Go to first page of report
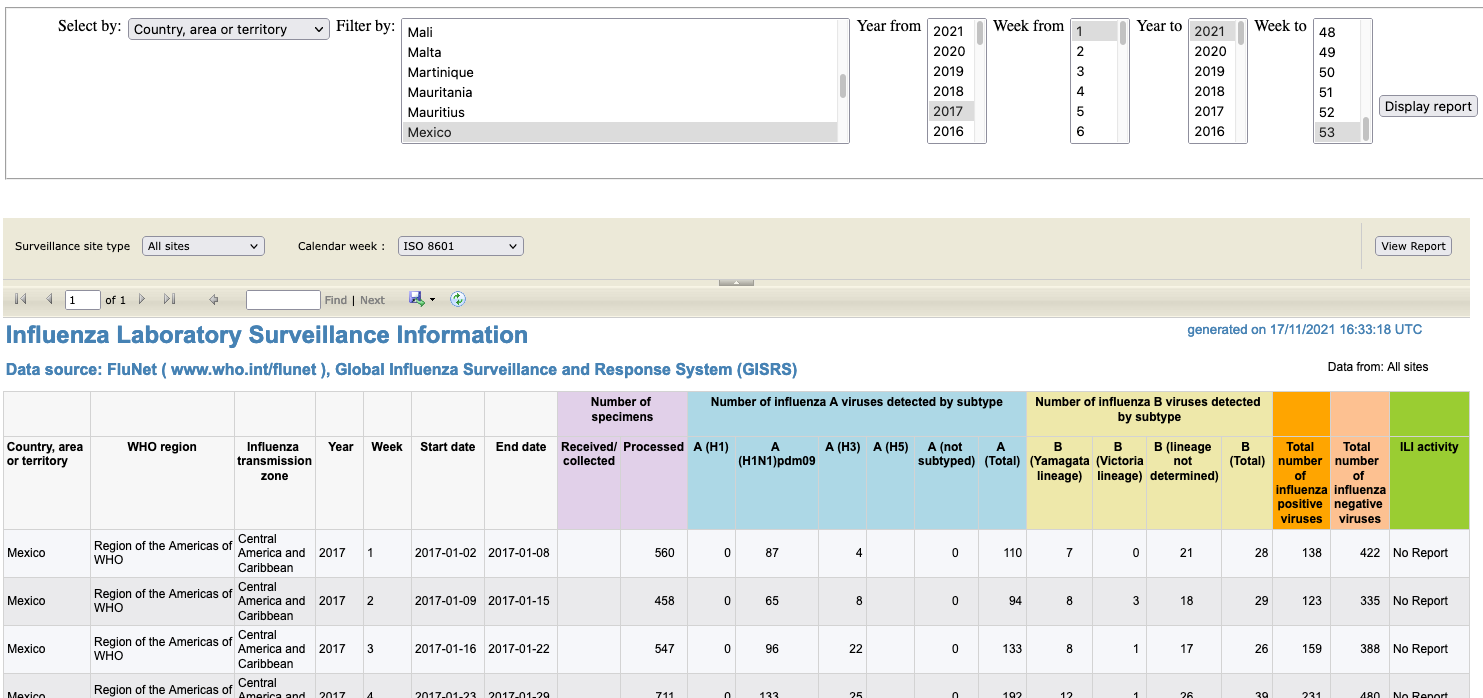This screenshot has height=698, width=1483. pos(20,299)
